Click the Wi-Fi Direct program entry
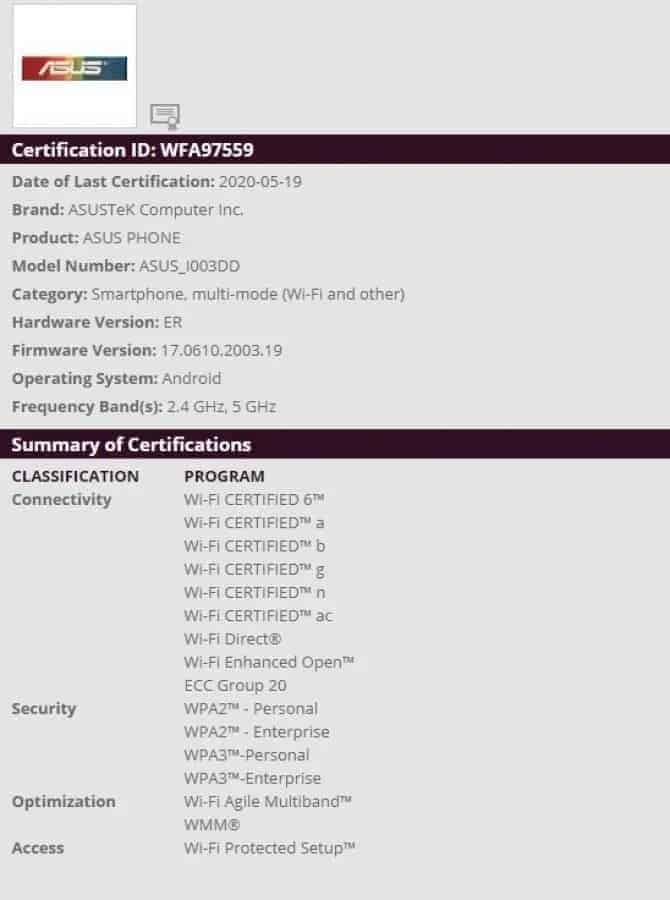 click(233, 638)
